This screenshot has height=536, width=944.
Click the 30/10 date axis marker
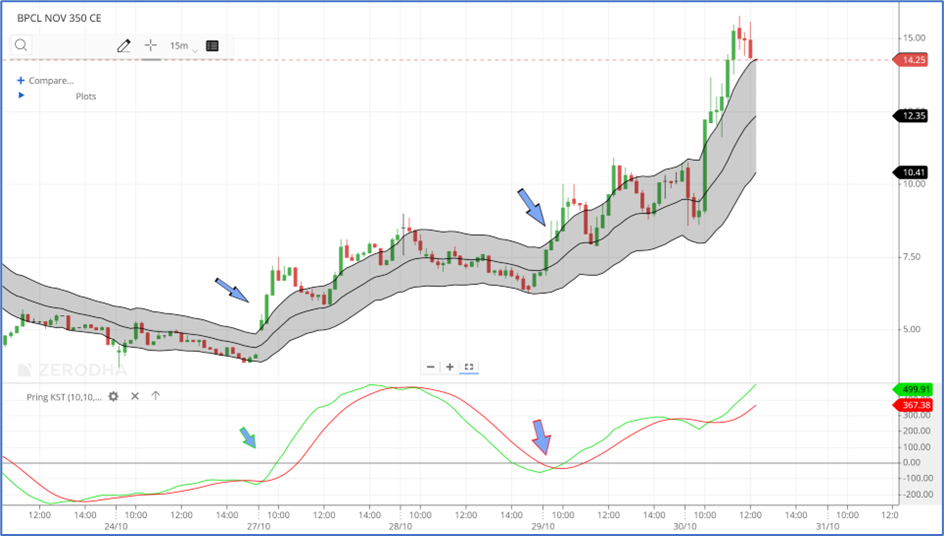[x=685, y=526]
